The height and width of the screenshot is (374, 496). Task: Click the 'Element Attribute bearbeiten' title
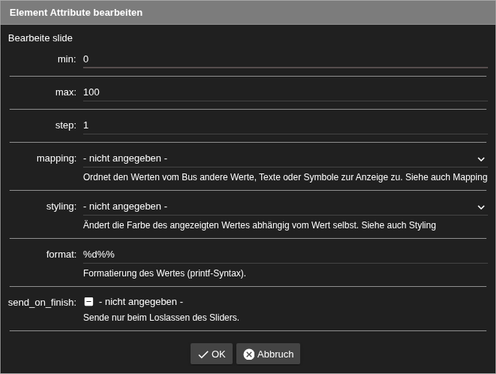point(76,13)
